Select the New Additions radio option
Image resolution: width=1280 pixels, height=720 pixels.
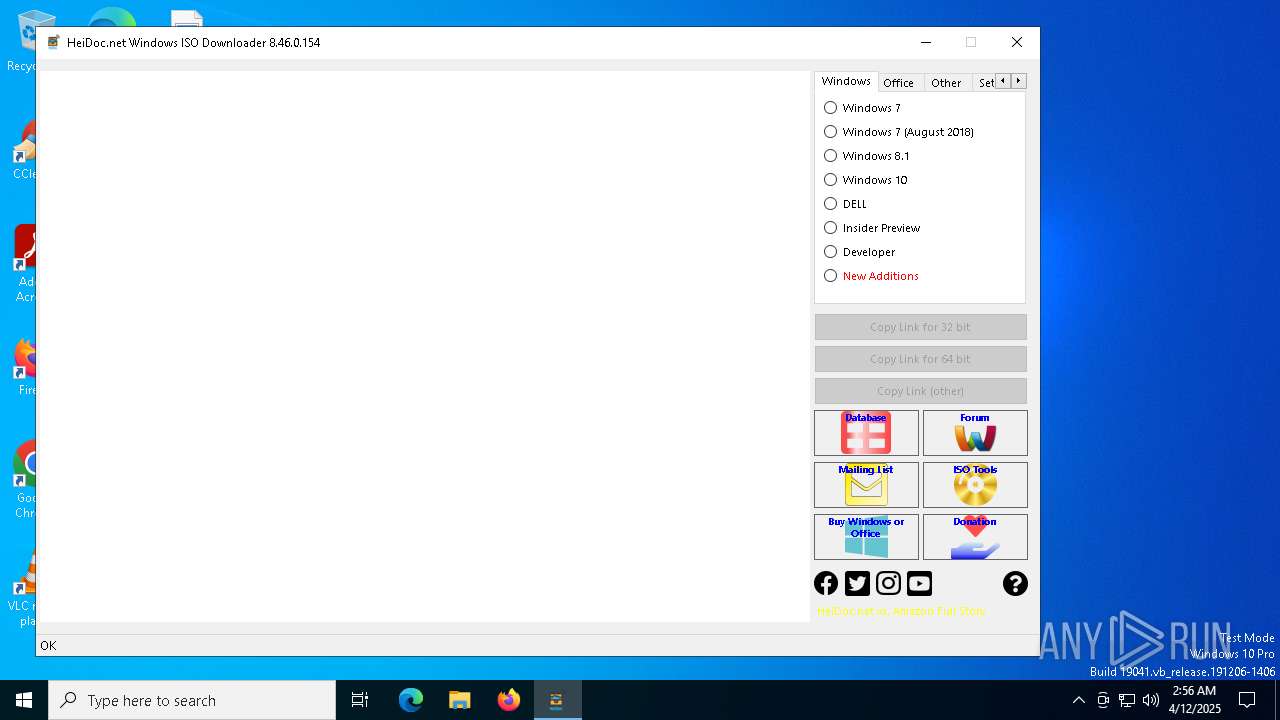[x=871, y=276]
